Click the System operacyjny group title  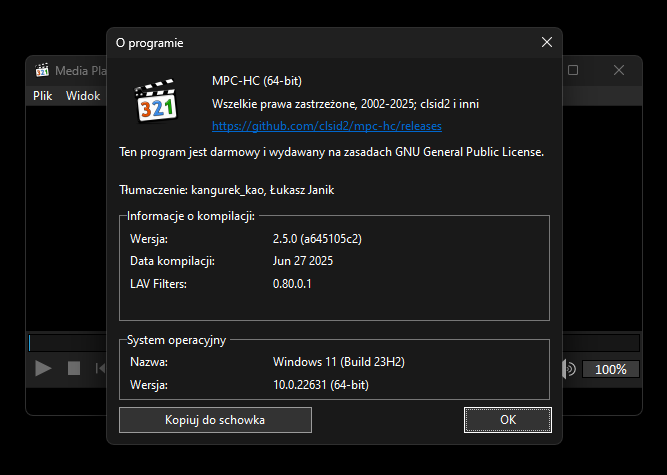click(x=177, y=340)
